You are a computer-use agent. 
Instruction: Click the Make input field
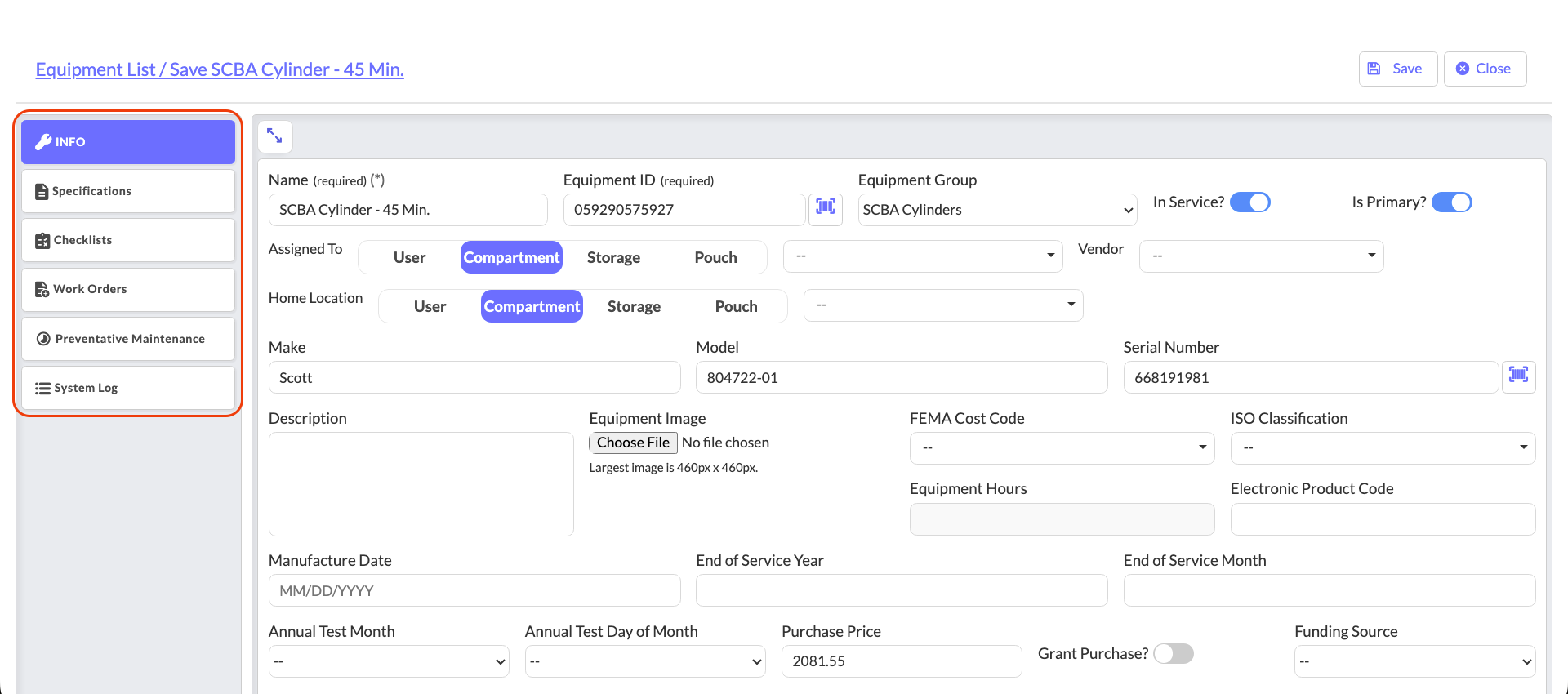pyautogui.click(x=474, y=377)
